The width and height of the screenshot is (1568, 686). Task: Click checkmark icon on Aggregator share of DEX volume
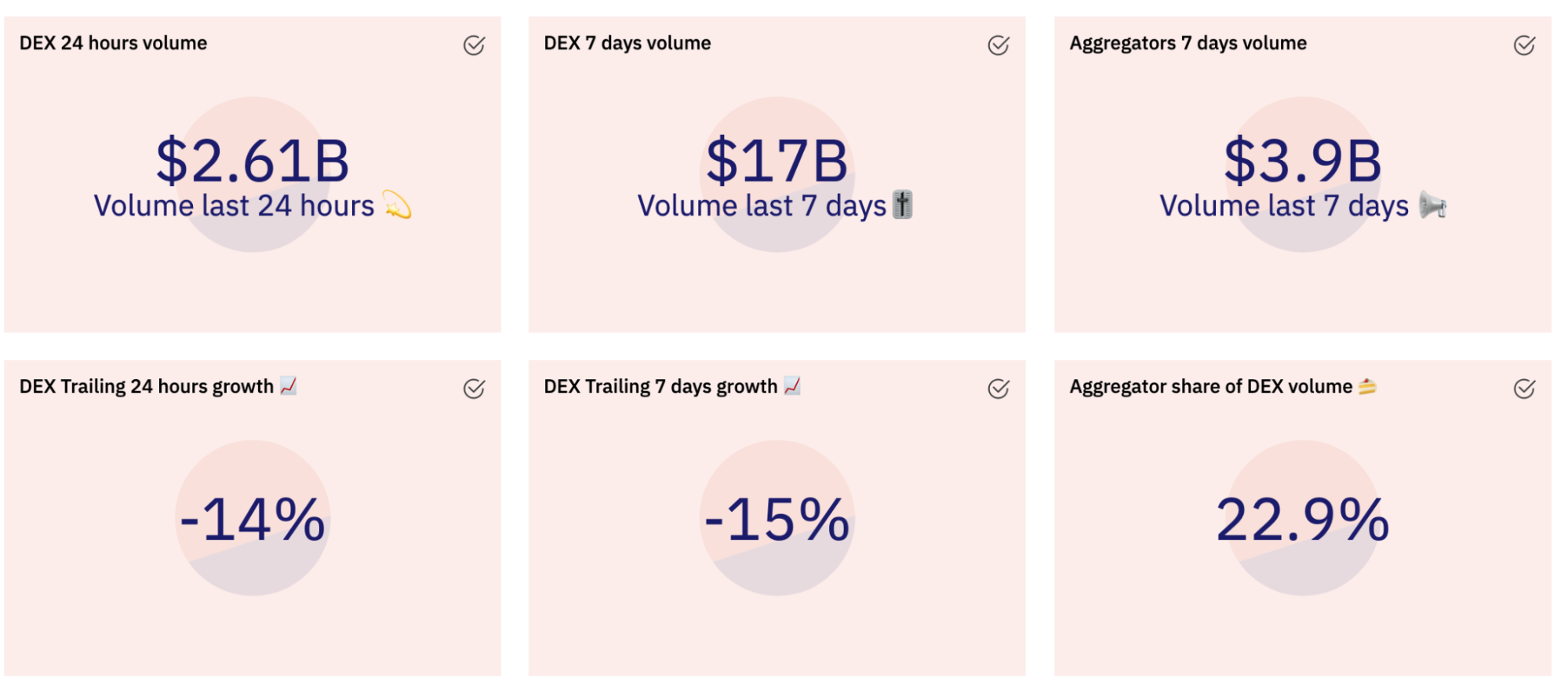click(1524, 388)
